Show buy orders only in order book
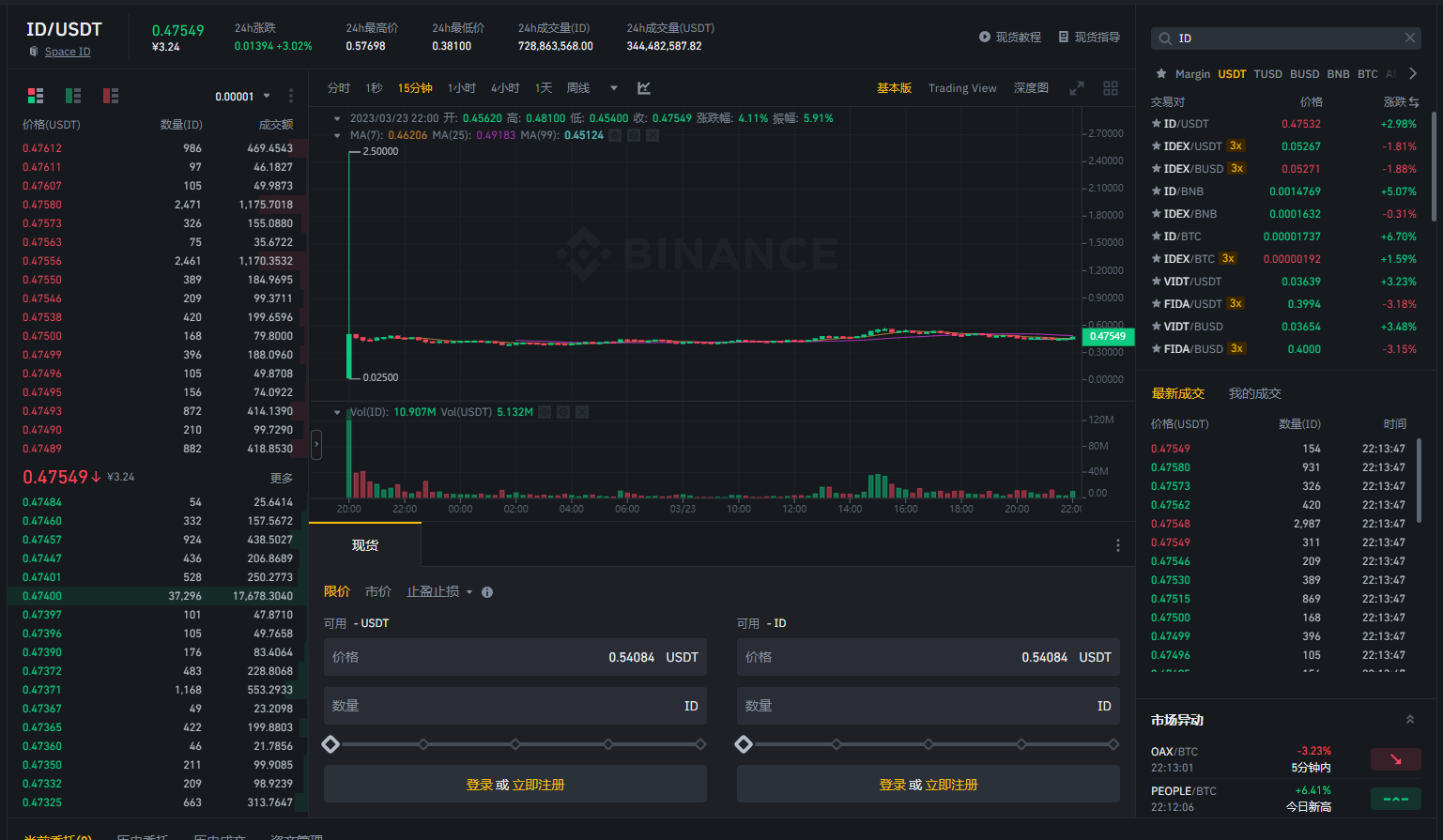Image resolution: width=1443 pixels, height=840 pixels. [x=73, y=96]
